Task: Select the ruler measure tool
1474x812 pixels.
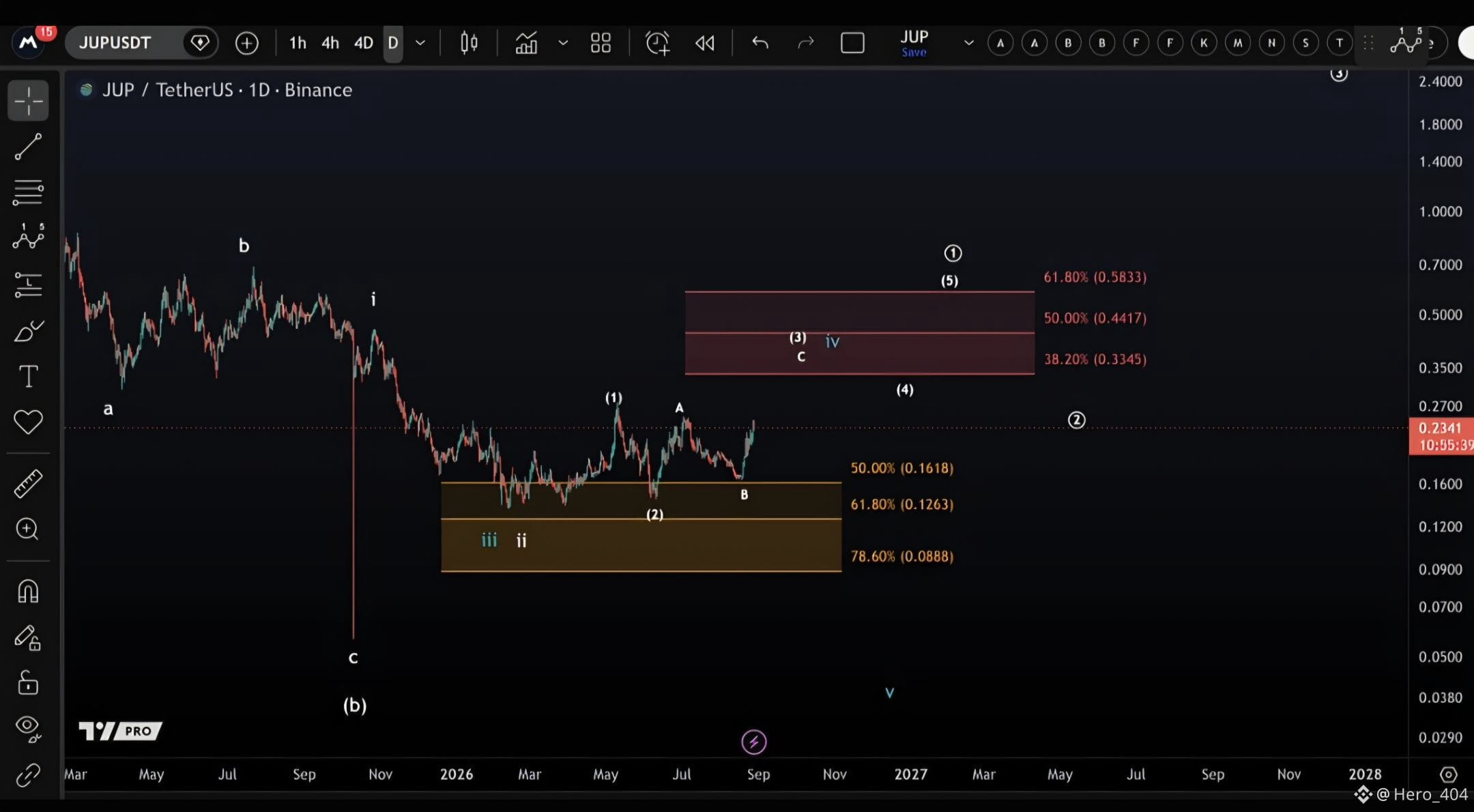Action: coord(28,483)
